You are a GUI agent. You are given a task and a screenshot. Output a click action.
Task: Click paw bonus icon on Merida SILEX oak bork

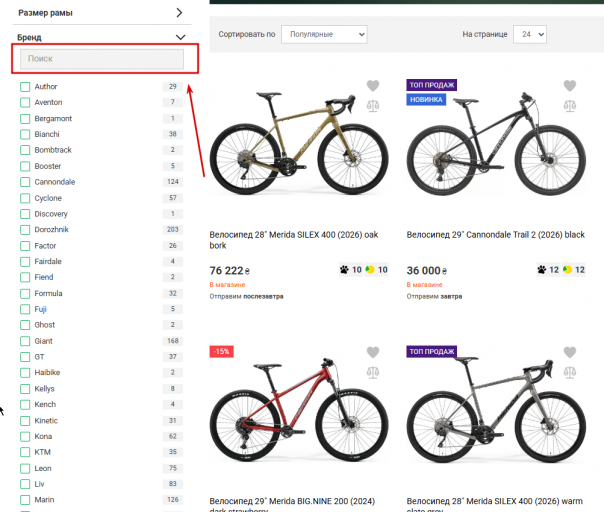[344, 270]
